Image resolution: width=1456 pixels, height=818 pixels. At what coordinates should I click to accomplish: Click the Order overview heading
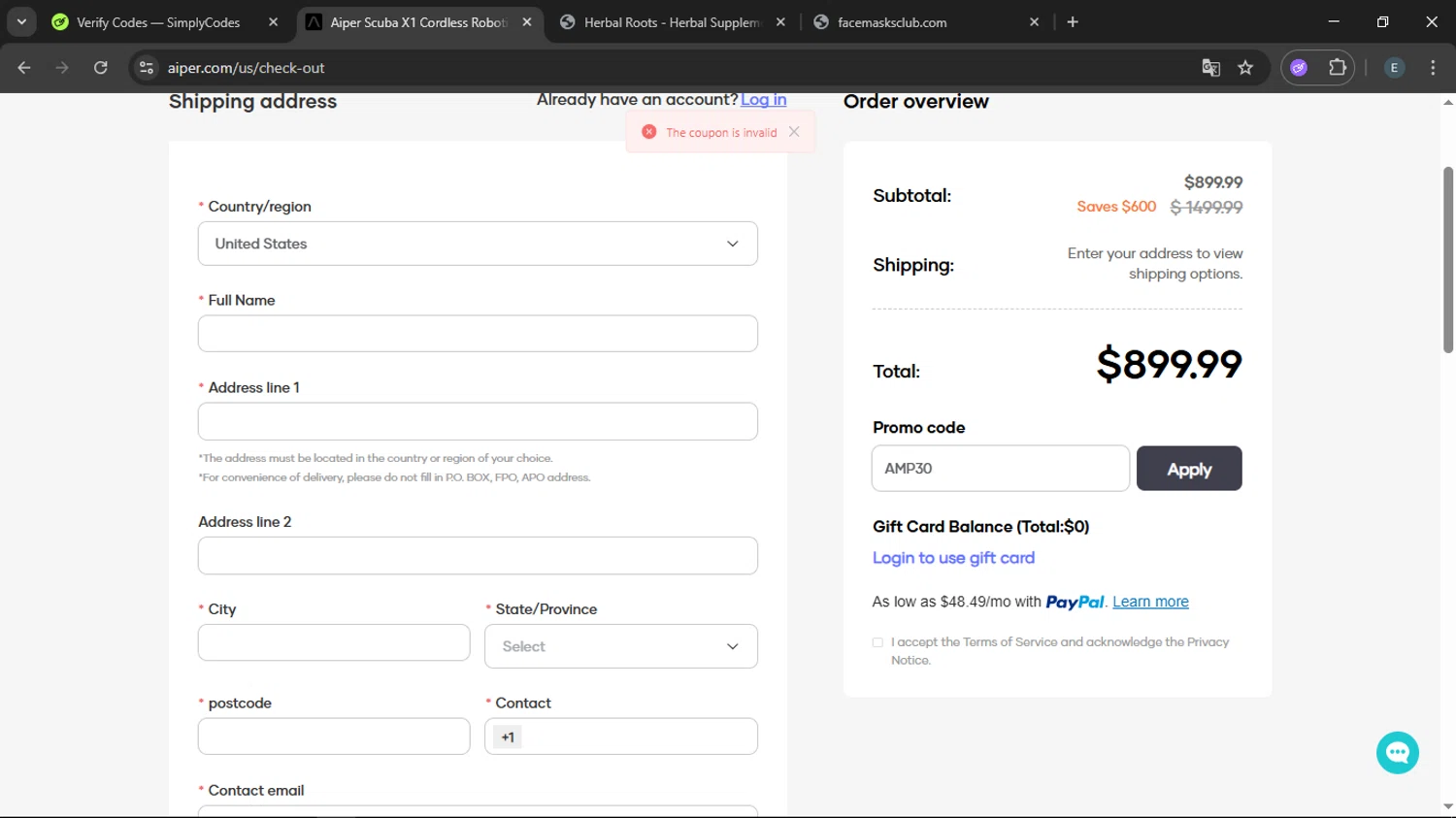(x=915, y=101)
